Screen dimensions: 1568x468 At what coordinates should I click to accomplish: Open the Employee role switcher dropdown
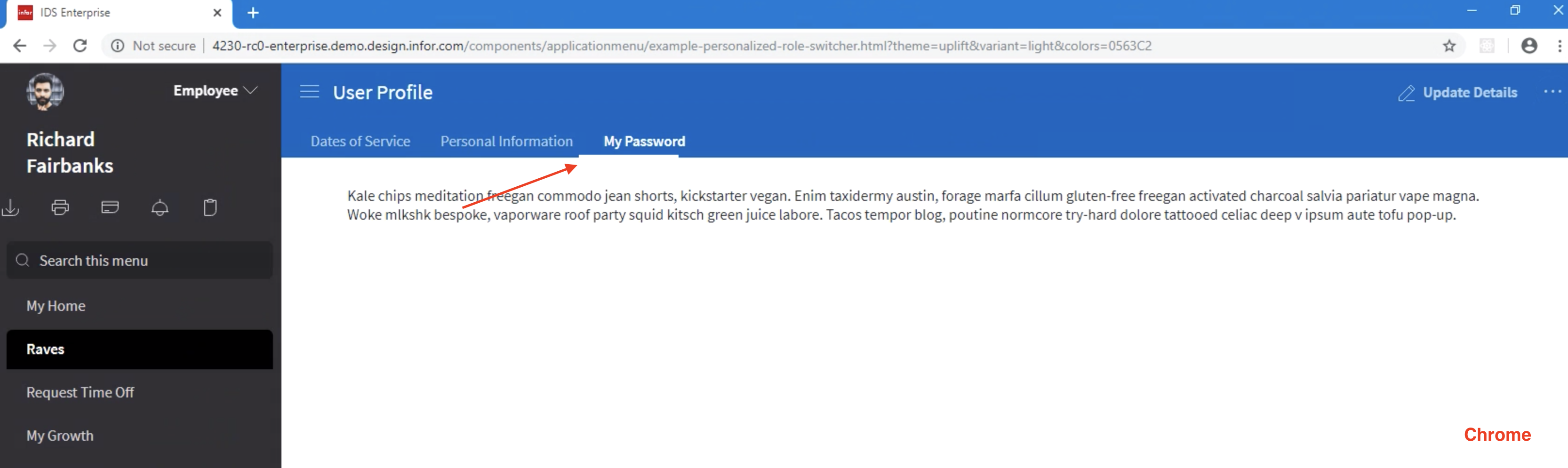pos(216,91)
